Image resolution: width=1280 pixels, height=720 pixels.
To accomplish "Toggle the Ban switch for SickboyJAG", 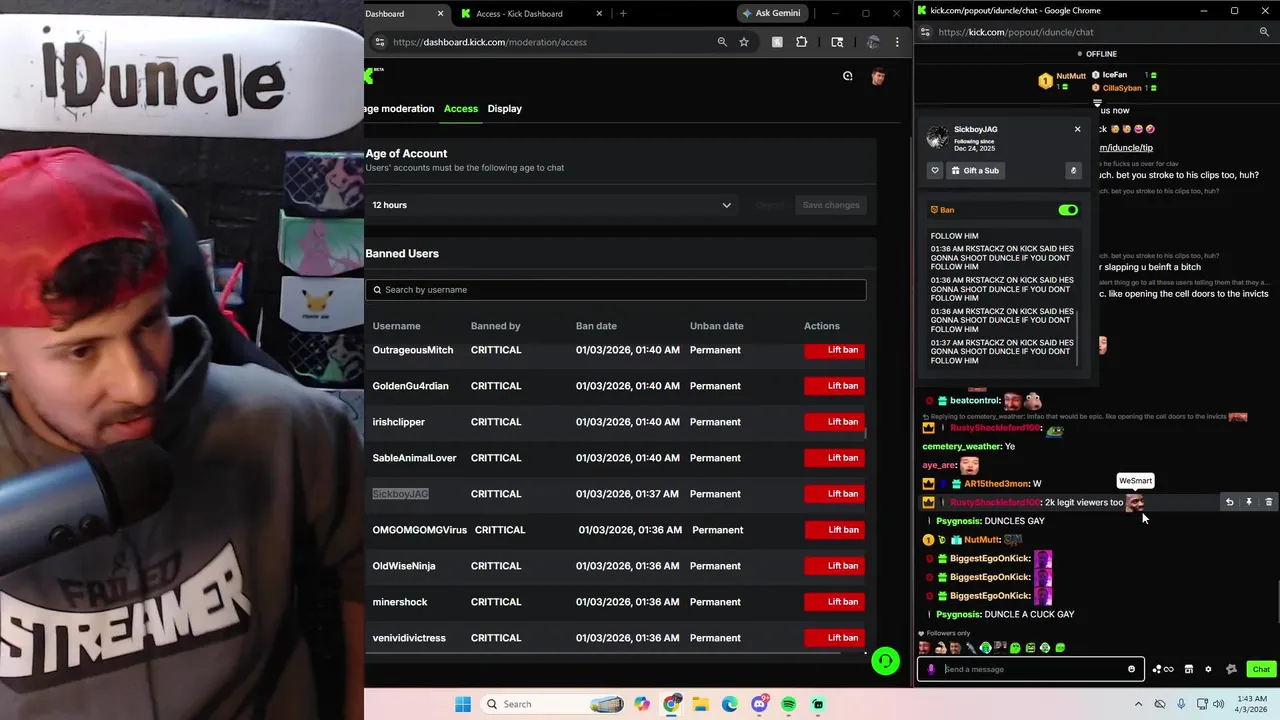I will pos(1068,210).
